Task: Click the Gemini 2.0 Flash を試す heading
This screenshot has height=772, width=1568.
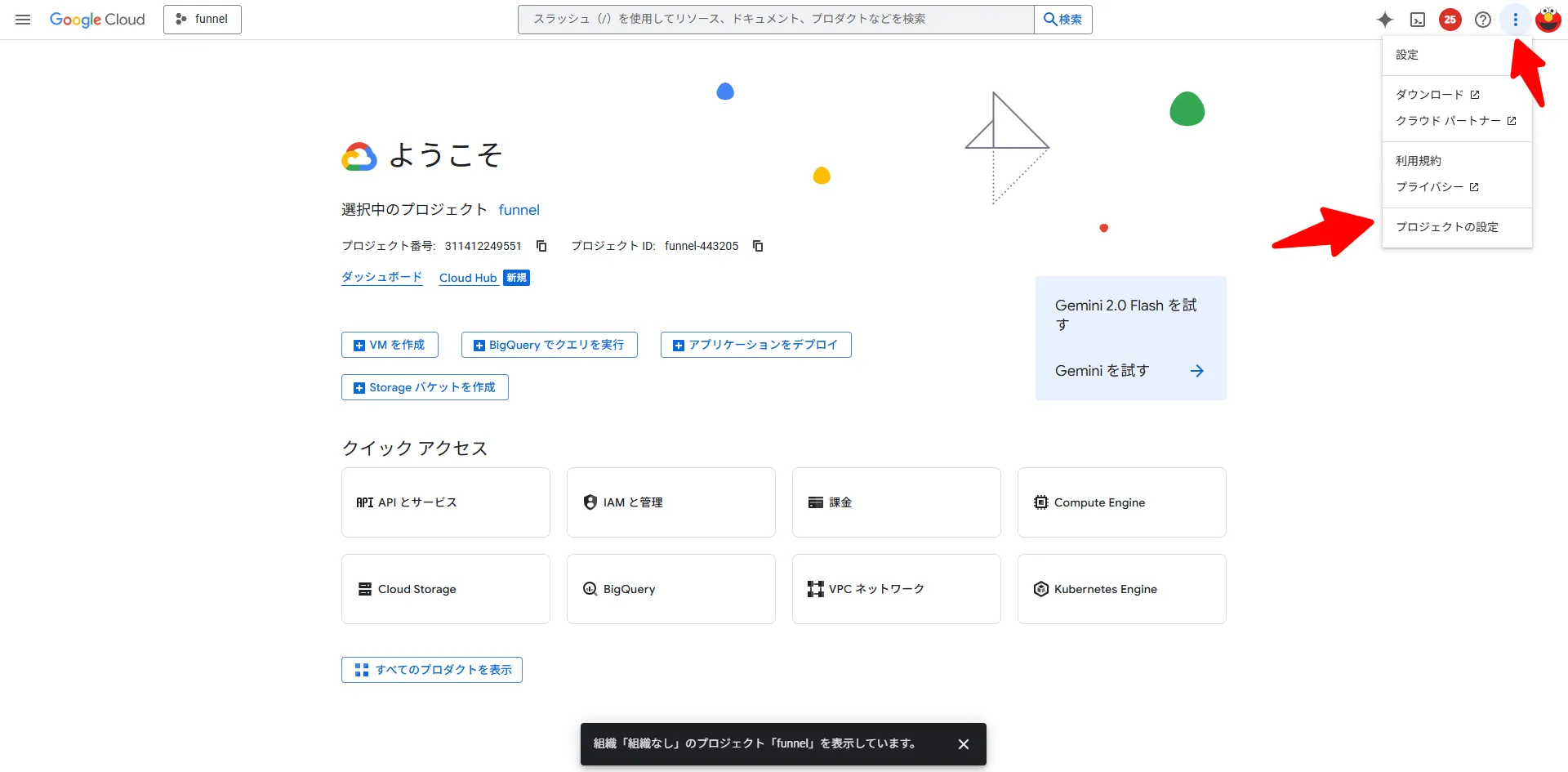Action: tap(1126, 315)
